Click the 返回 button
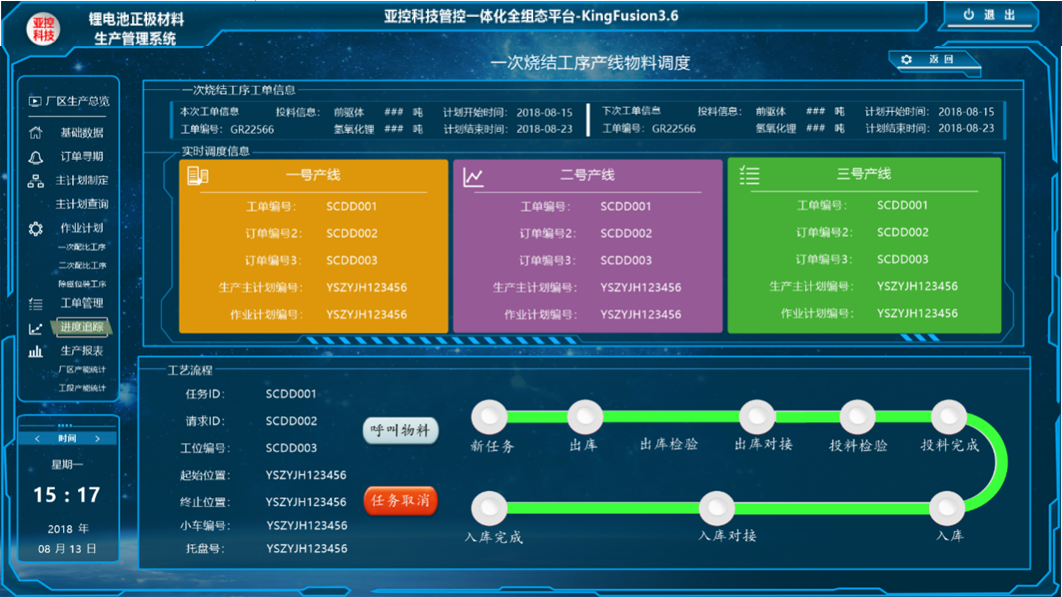Image resolution: width=1062 pixels, height=597 pixels. click(933, 60)
